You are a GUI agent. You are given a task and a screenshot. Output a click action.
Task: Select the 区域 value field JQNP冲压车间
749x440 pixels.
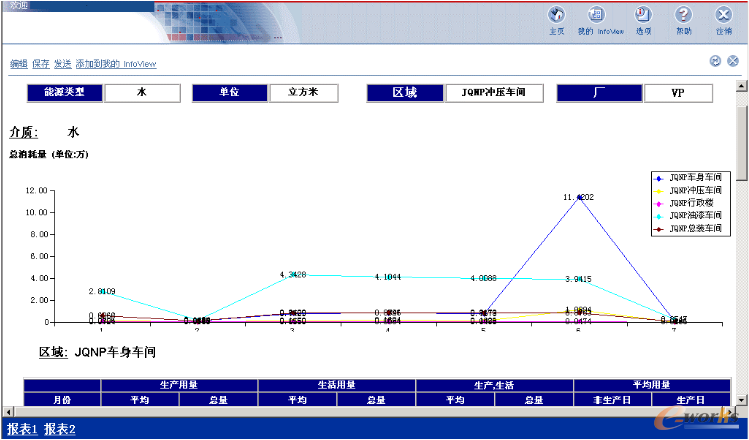(x=486, y=92)
